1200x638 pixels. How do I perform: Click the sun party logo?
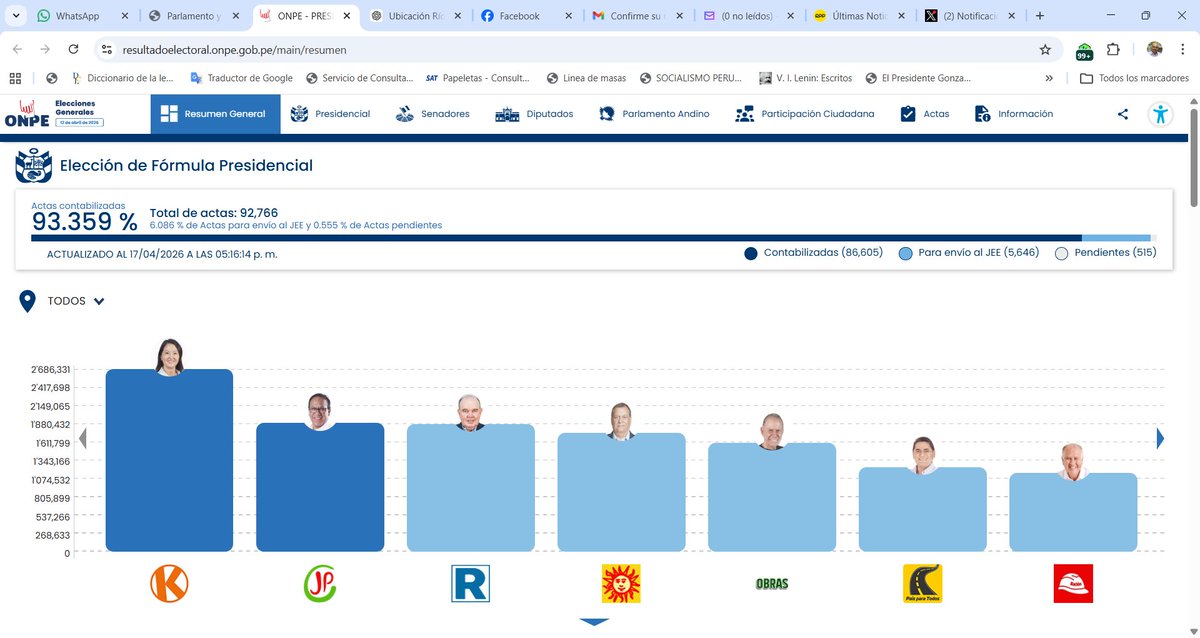[x=621, y=583]
